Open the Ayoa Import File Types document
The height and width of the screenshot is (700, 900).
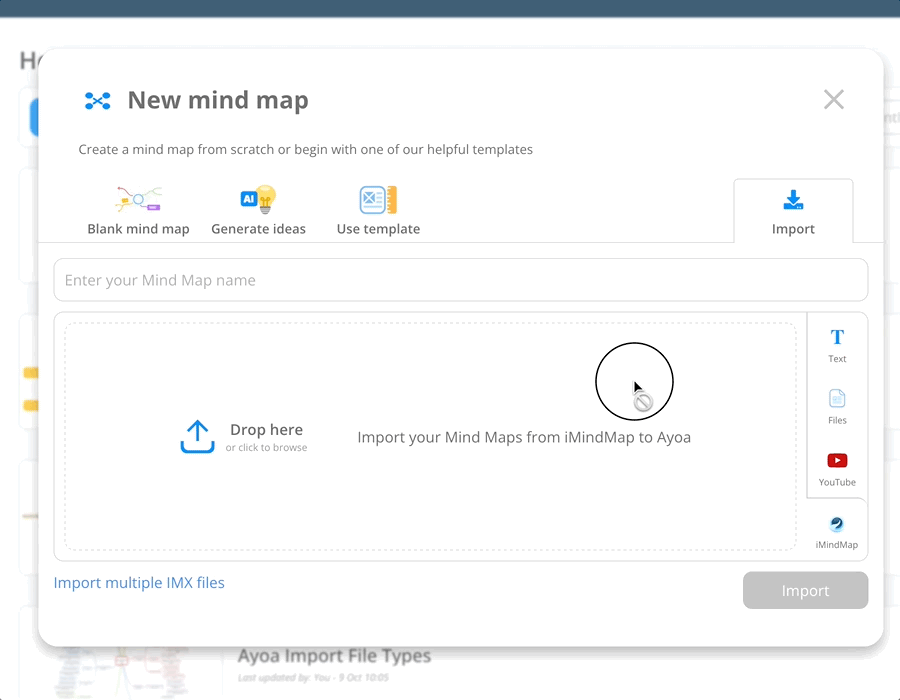(336, 655)
